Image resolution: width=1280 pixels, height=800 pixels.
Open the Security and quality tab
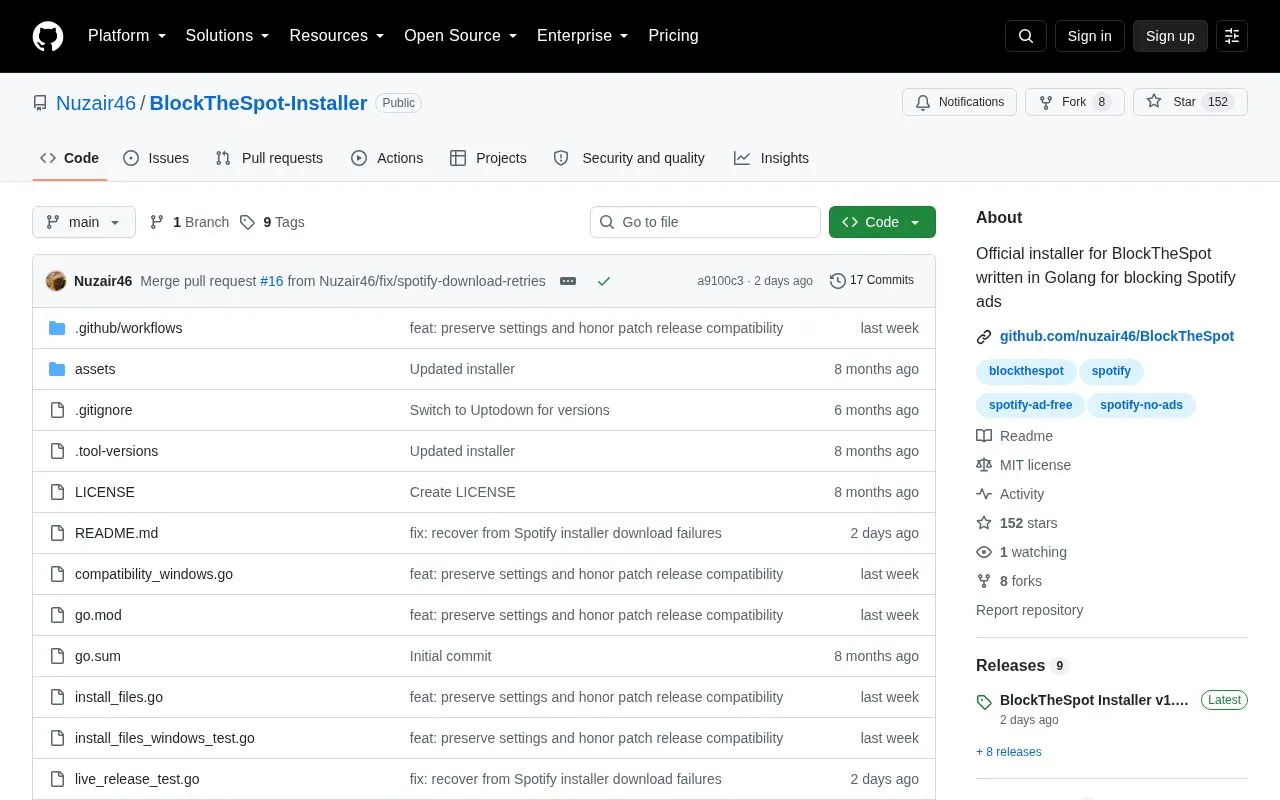(x=629, y=158)
